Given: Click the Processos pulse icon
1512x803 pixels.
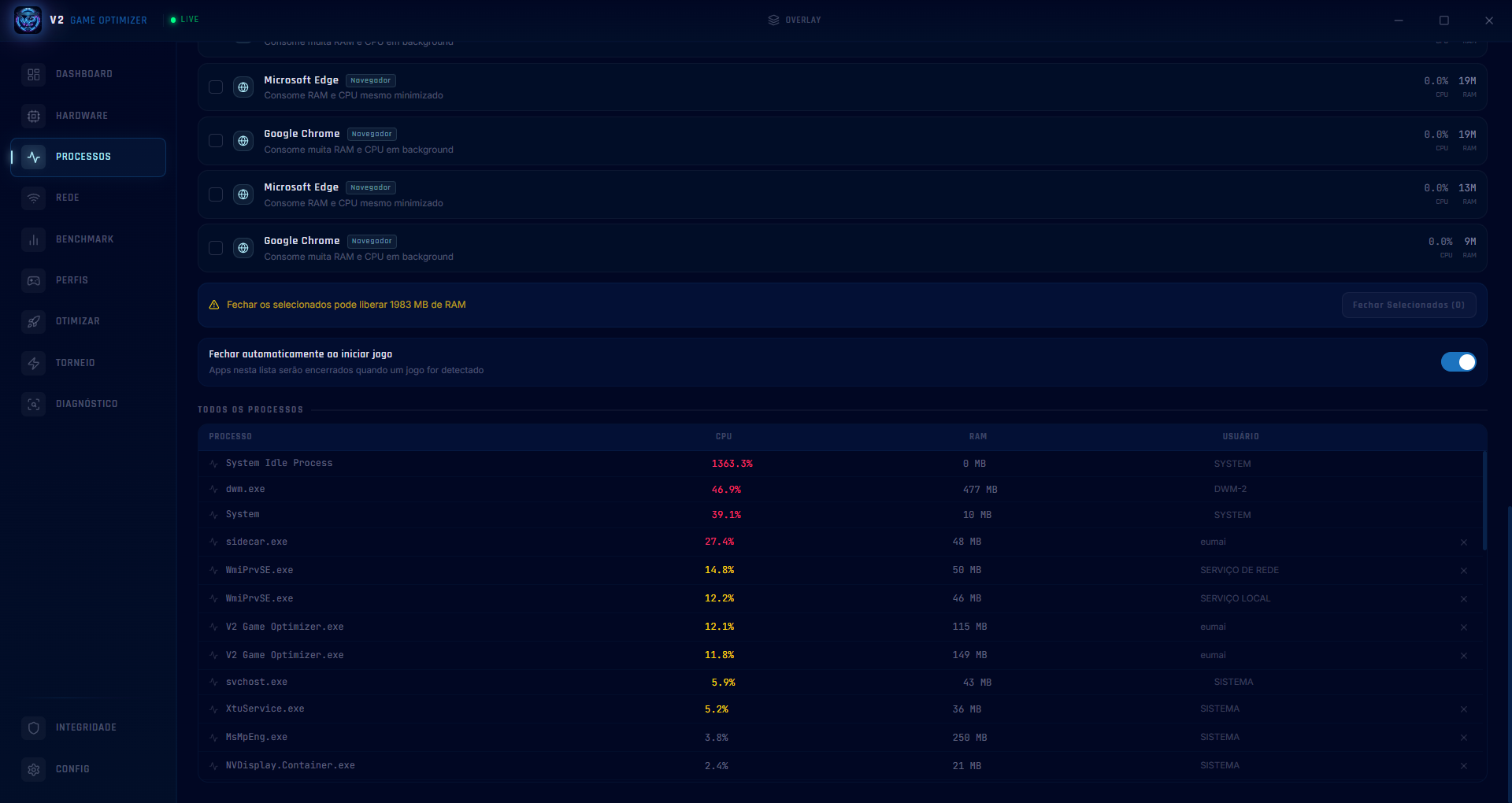Looking at the screenshot, I should click(33, 157).
